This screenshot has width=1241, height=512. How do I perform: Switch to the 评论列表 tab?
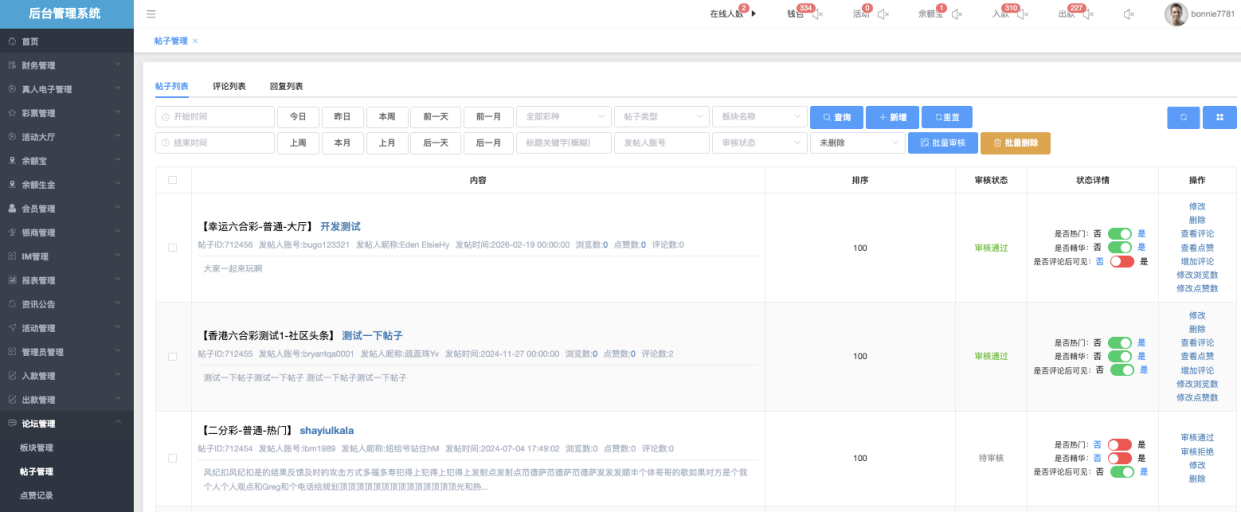click(229, 87)
